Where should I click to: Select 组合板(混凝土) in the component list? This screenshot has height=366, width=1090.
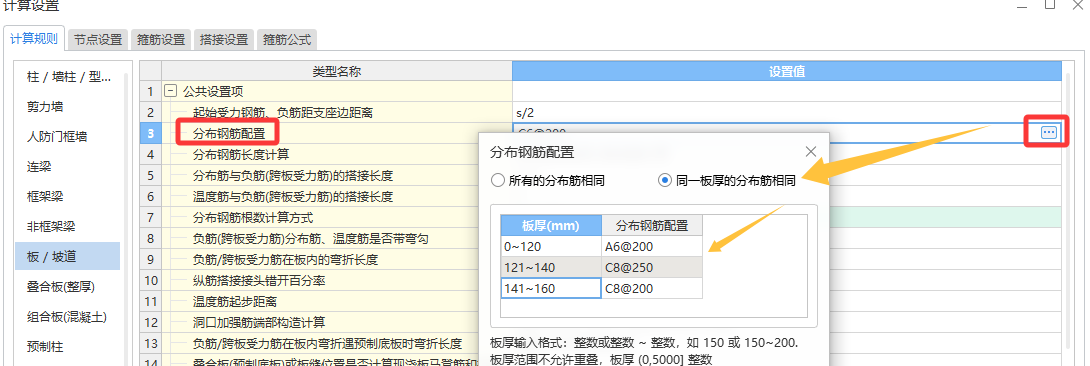click(x=68, y=317)
